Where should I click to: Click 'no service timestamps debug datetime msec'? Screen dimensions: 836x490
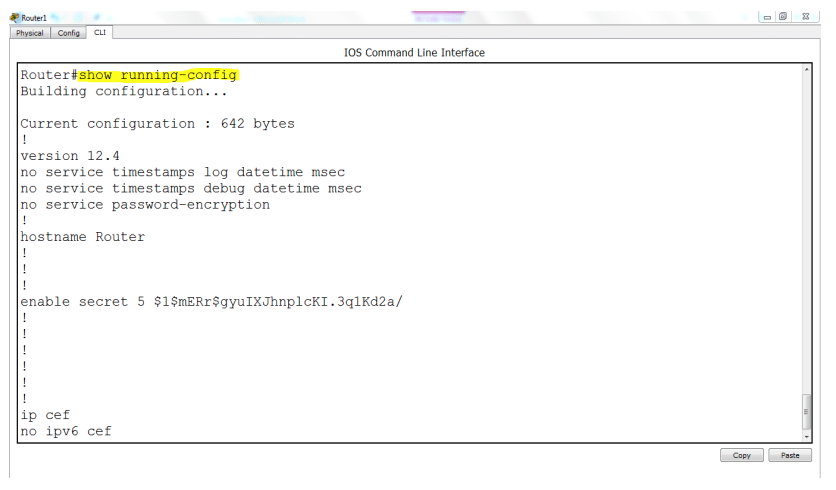tap(191, 189)
